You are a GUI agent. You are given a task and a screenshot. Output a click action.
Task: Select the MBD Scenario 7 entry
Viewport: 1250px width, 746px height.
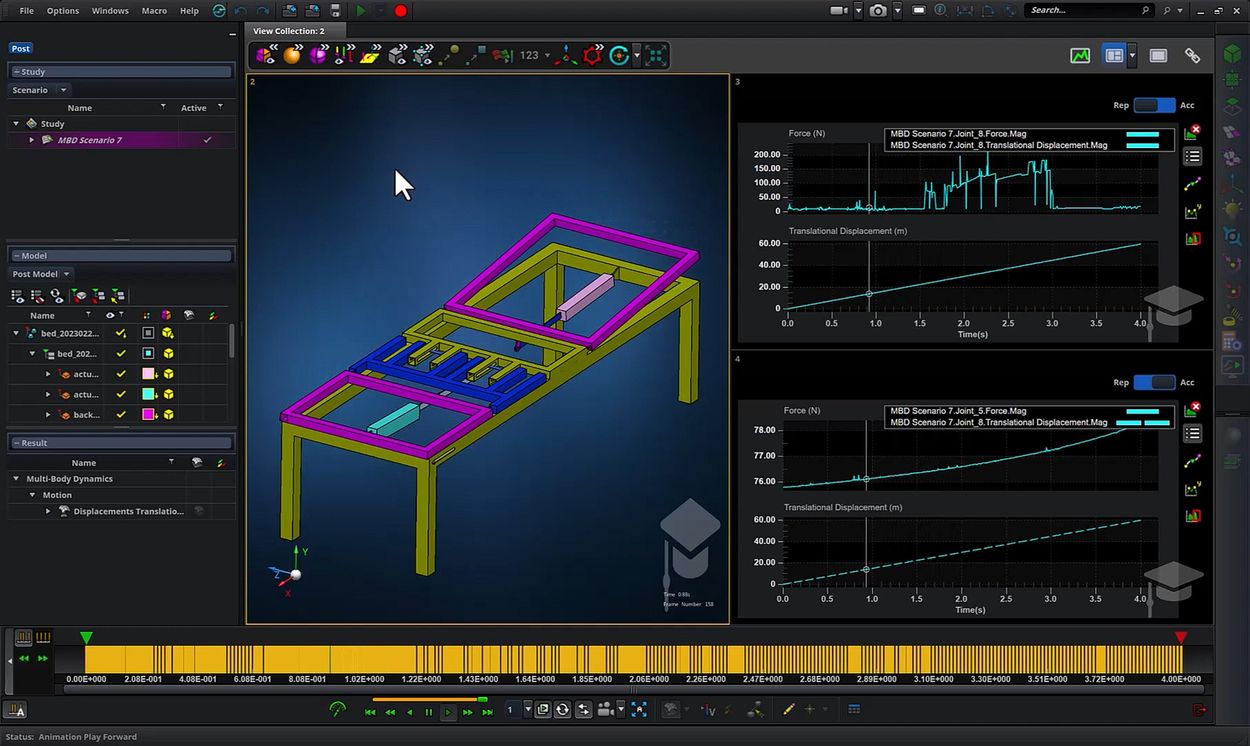click(x=90, y=140)
